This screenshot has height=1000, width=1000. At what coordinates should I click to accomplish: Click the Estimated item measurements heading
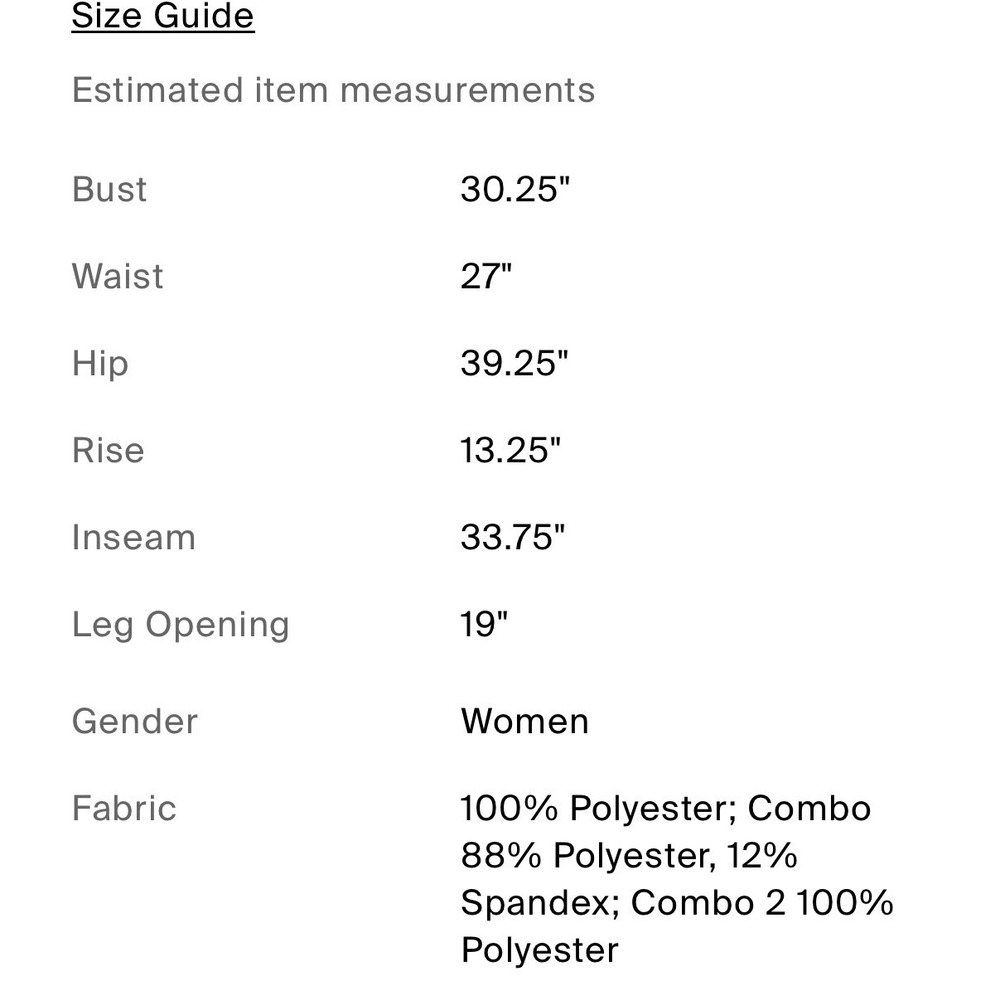tap(334, 90)
